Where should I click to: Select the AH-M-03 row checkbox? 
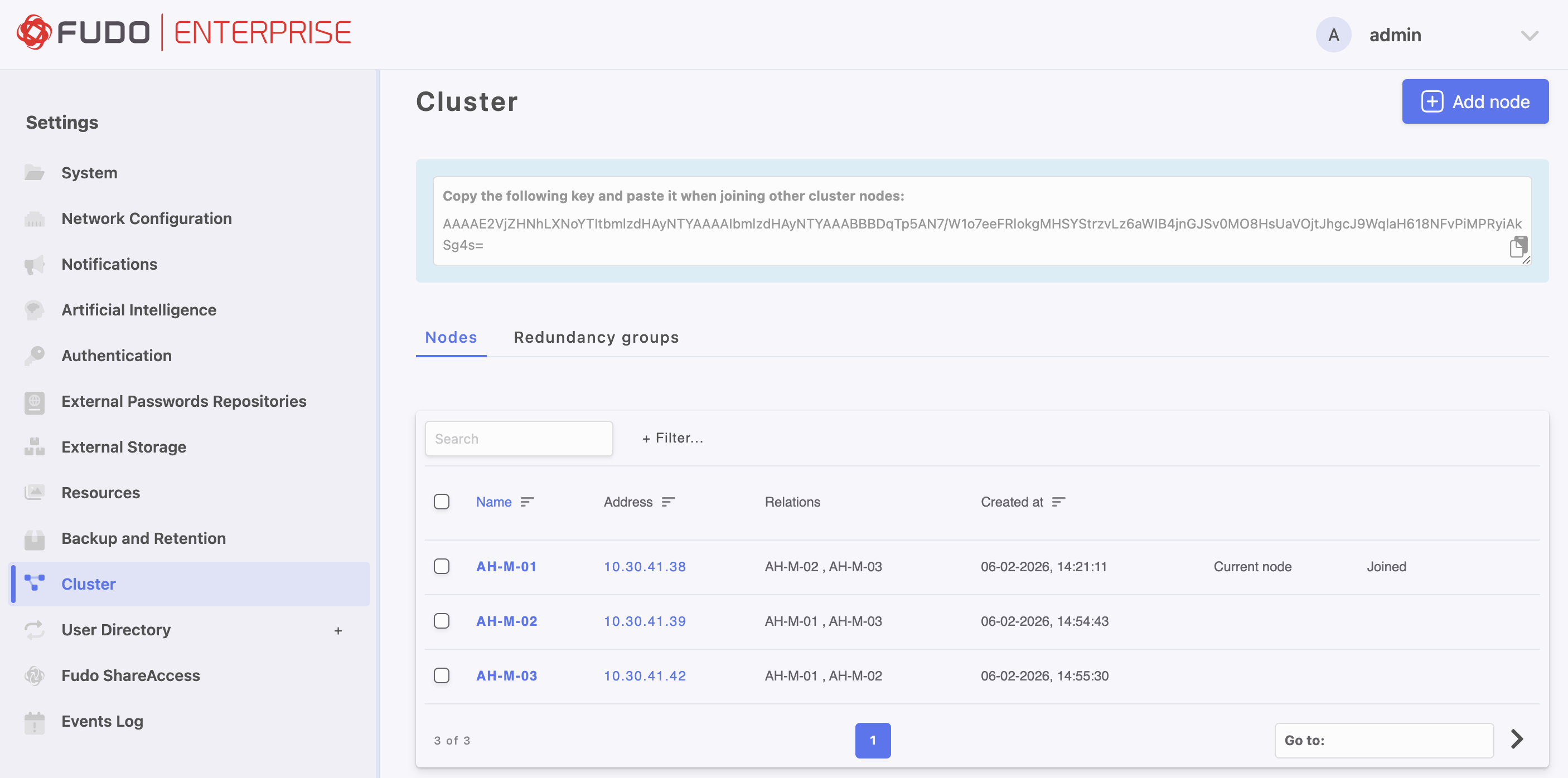[x=441, y=676]
